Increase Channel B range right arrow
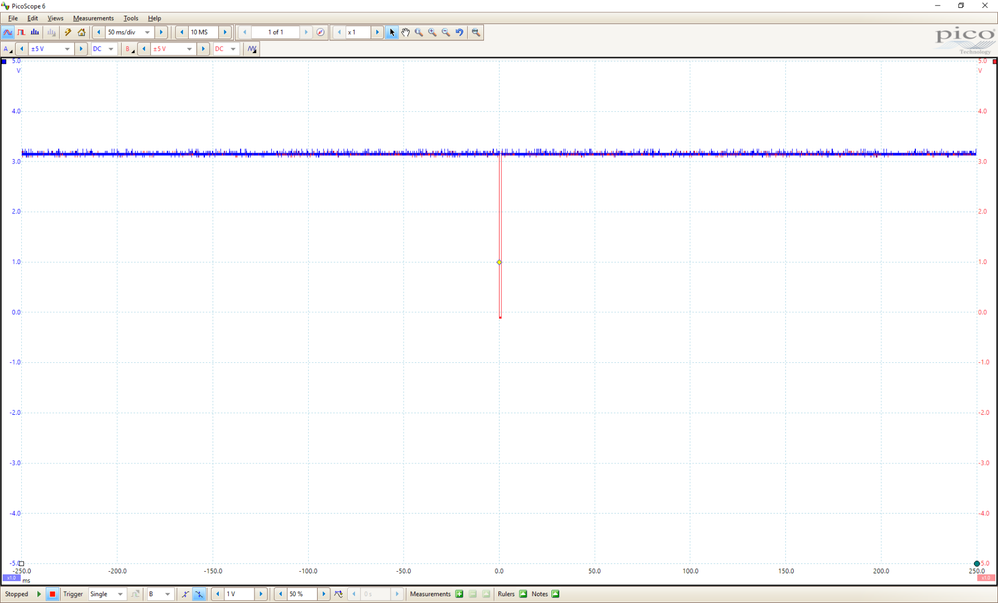 [203, 49]
